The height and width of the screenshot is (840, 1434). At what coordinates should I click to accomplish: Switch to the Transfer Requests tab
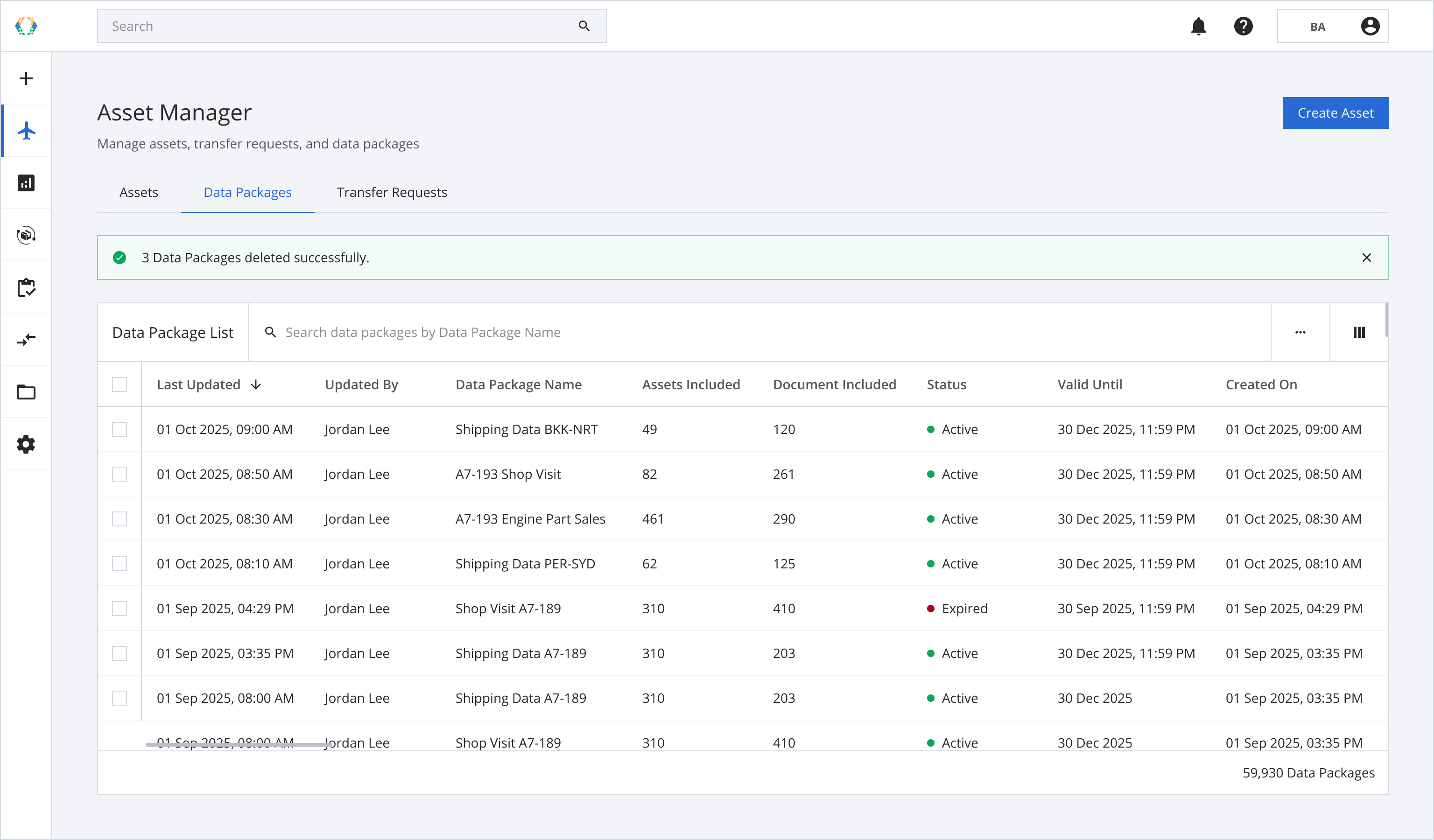pyautogui.click(x=392, y=192)
